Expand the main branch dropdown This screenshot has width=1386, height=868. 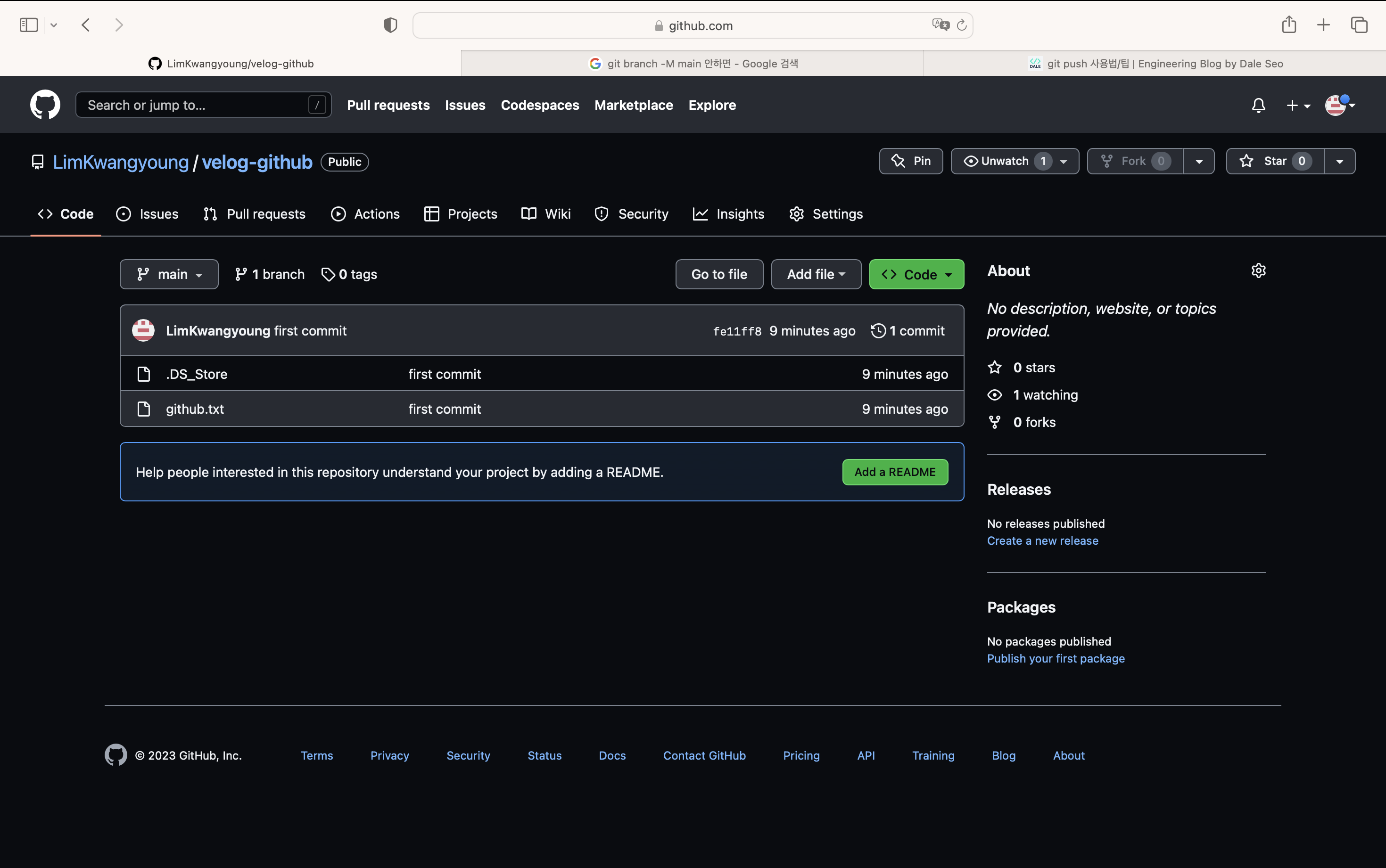[169, 274]
